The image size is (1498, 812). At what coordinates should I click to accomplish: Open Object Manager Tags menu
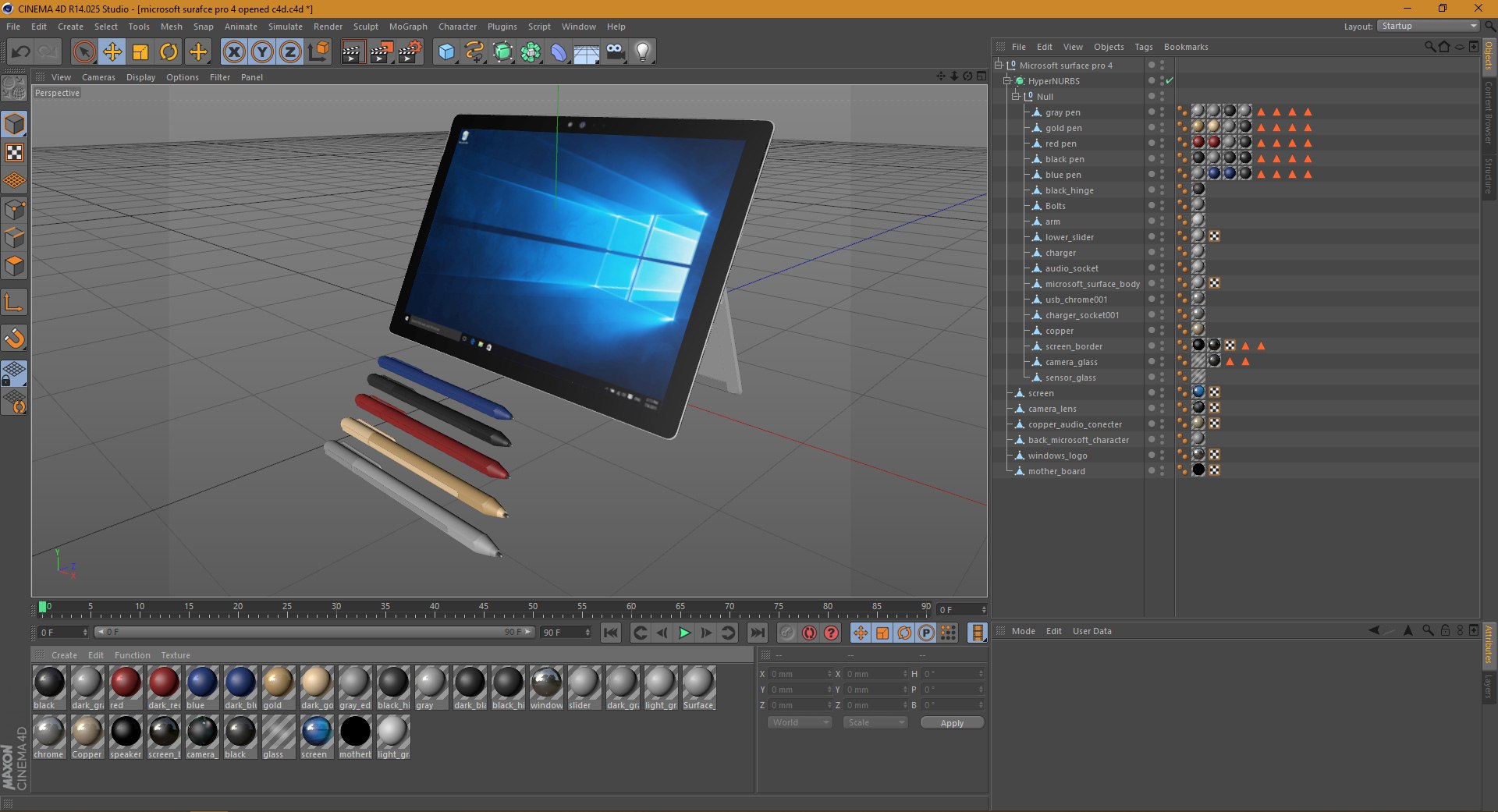point(1143,47)
